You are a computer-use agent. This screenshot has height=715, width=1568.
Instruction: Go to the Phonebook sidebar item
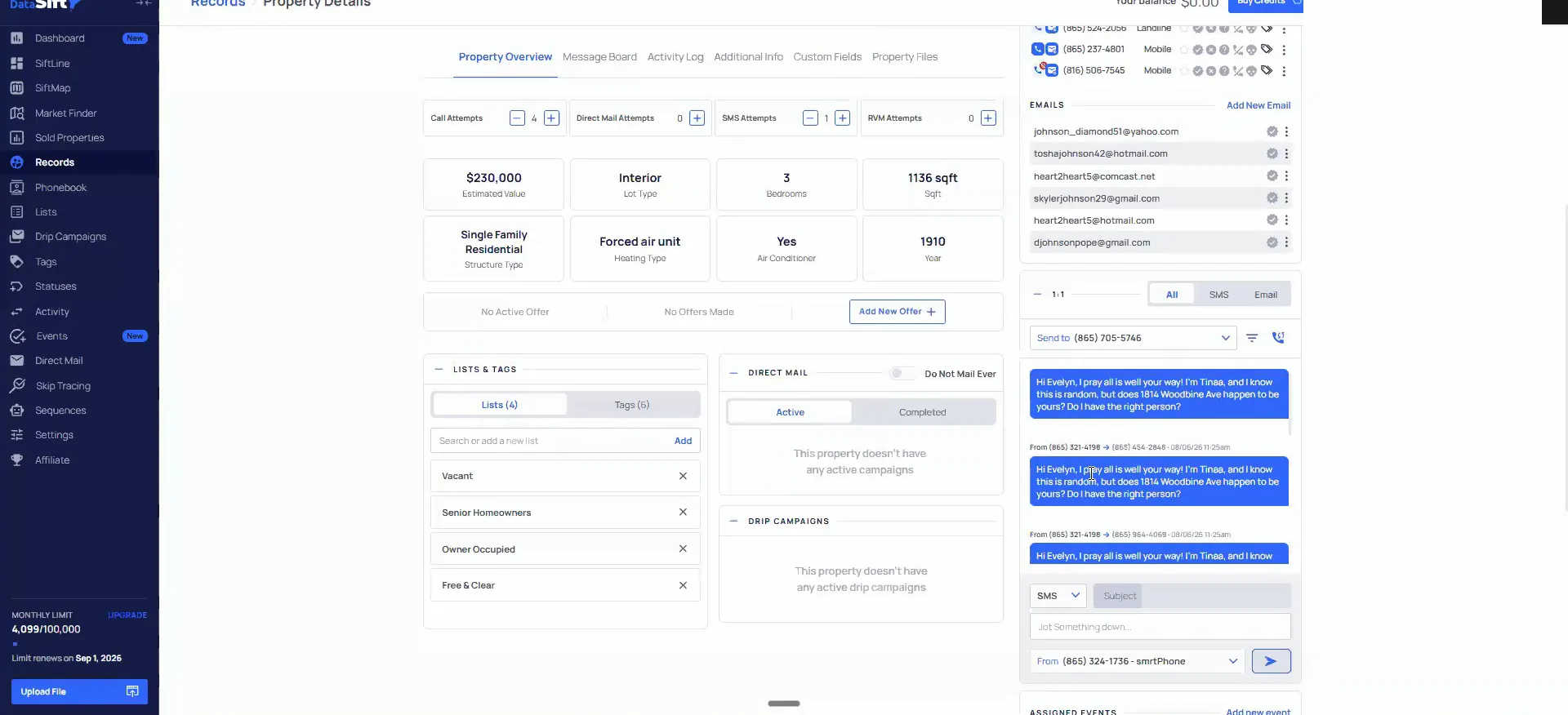pos(60,188)
